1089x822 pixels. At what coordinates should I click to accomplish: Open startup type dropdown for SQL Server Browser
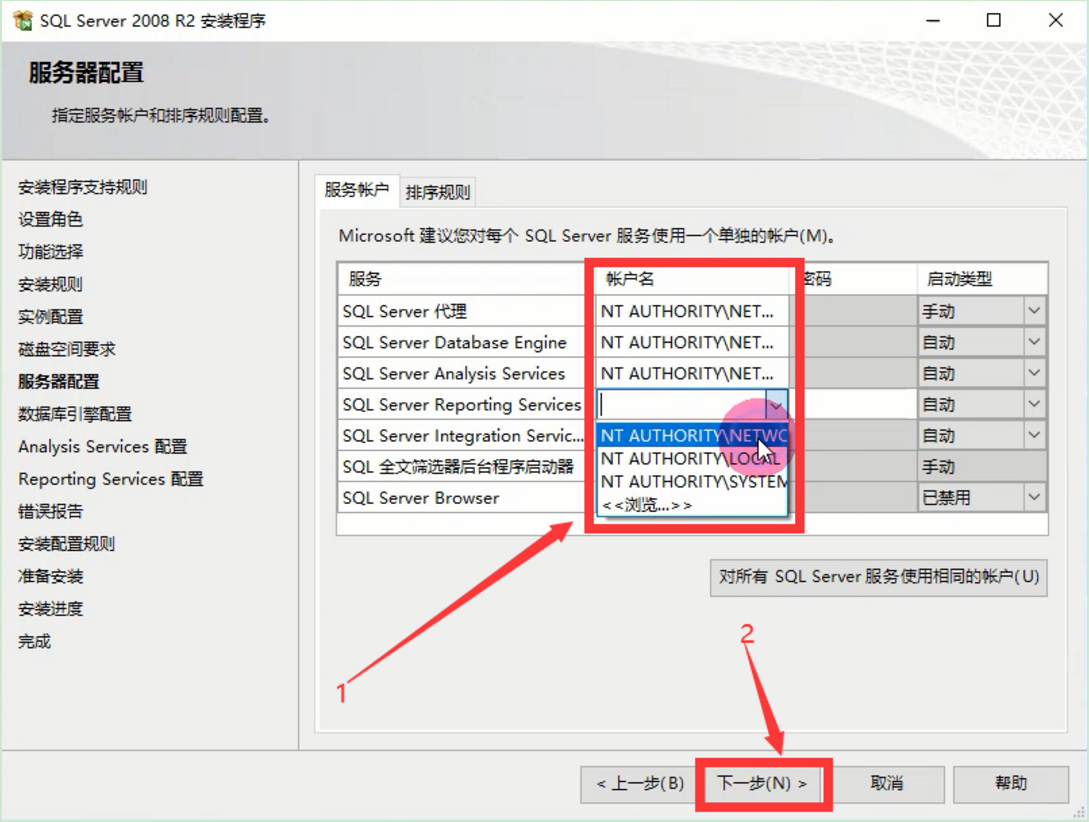1034,497
